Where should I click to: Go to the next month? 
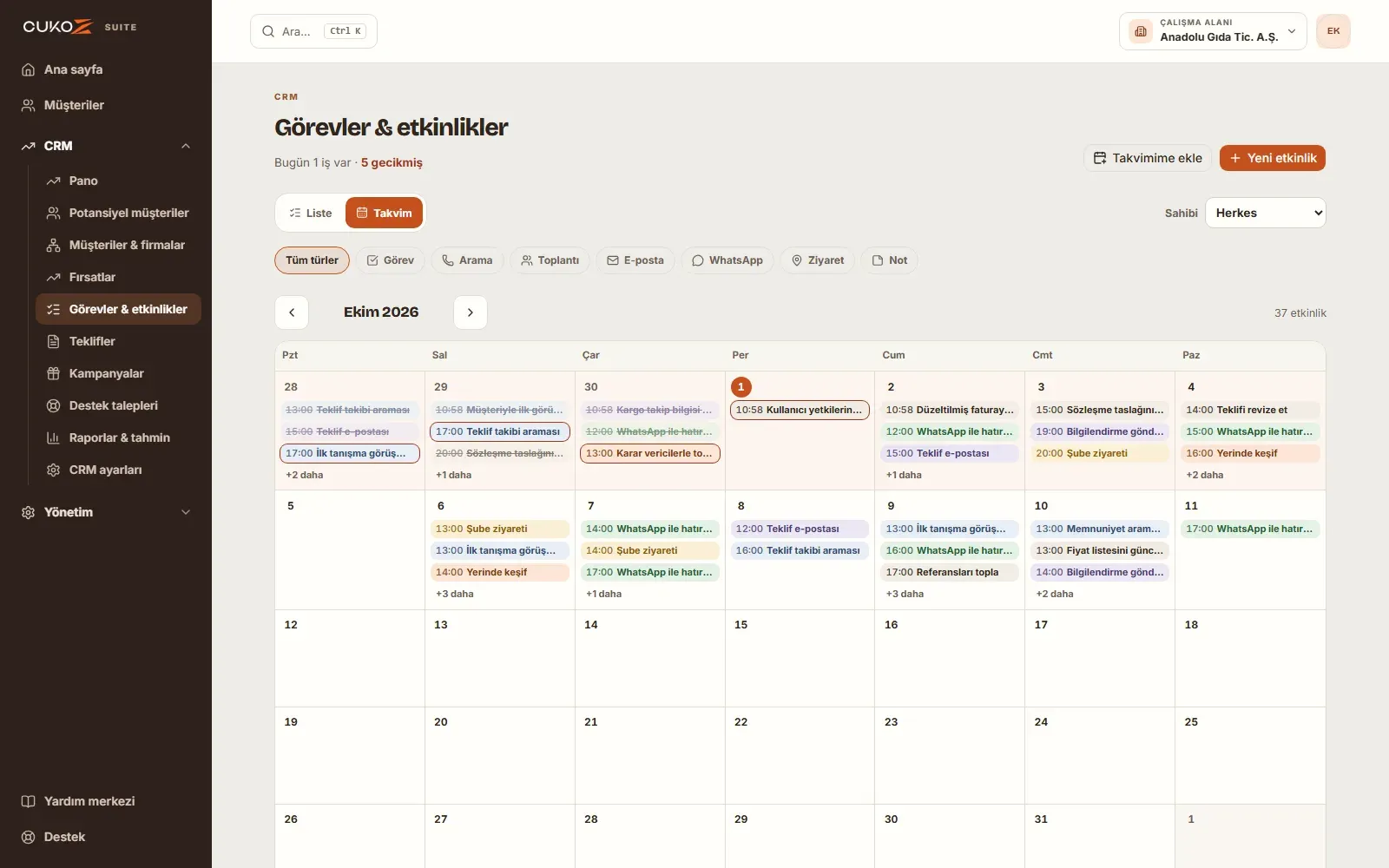[x=471, y=312]
